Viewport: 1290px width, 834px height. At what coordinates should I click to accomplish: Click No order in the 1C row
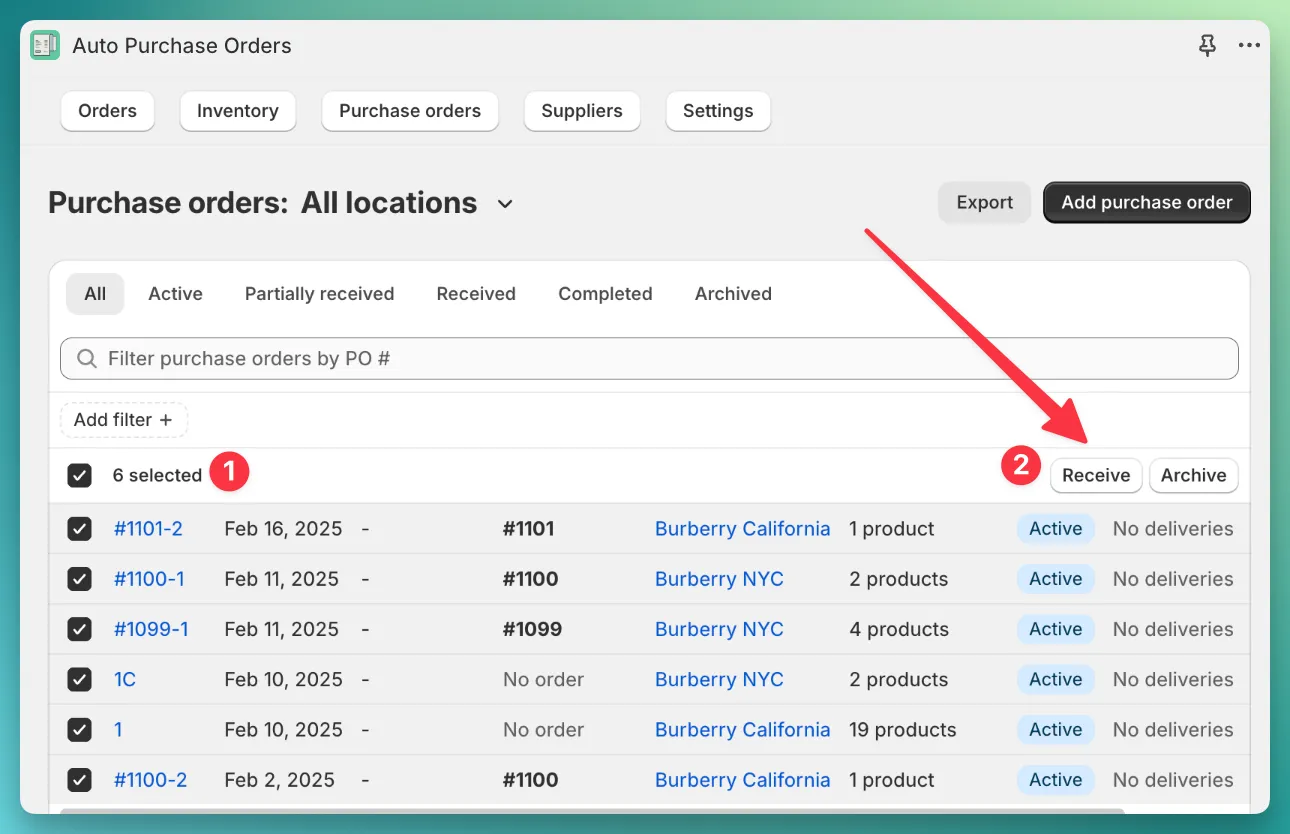point(543,679)
